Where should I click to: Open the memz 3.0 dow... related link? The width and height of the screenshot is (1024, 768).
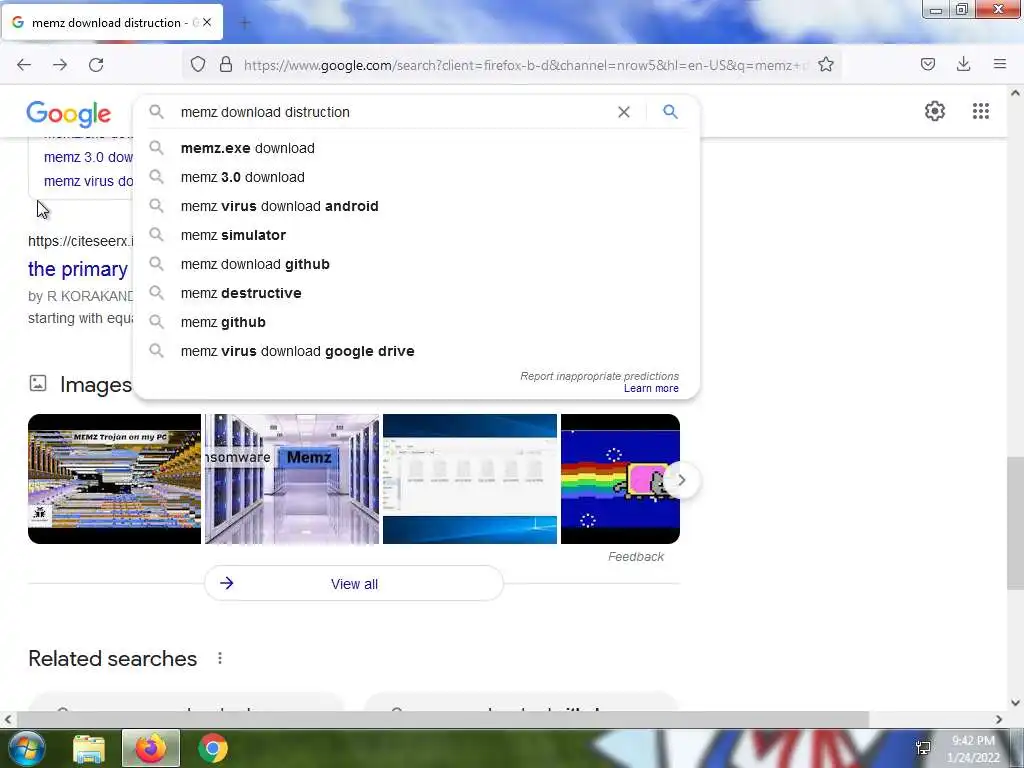click(x=88, y=157)
